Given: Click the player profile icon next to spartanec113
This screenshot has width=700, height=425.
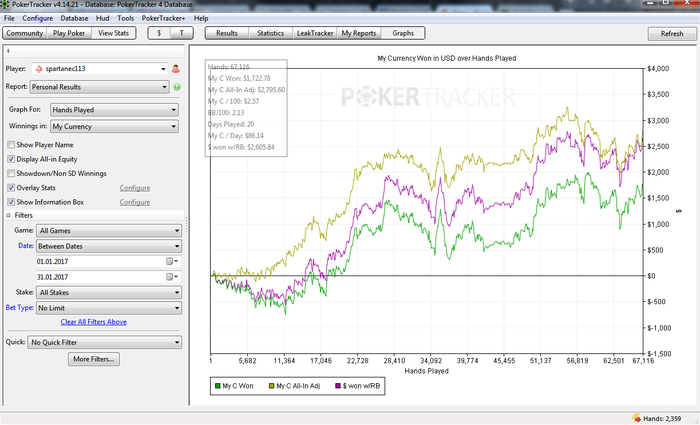Looking at the screenshot, I should 176,69.
